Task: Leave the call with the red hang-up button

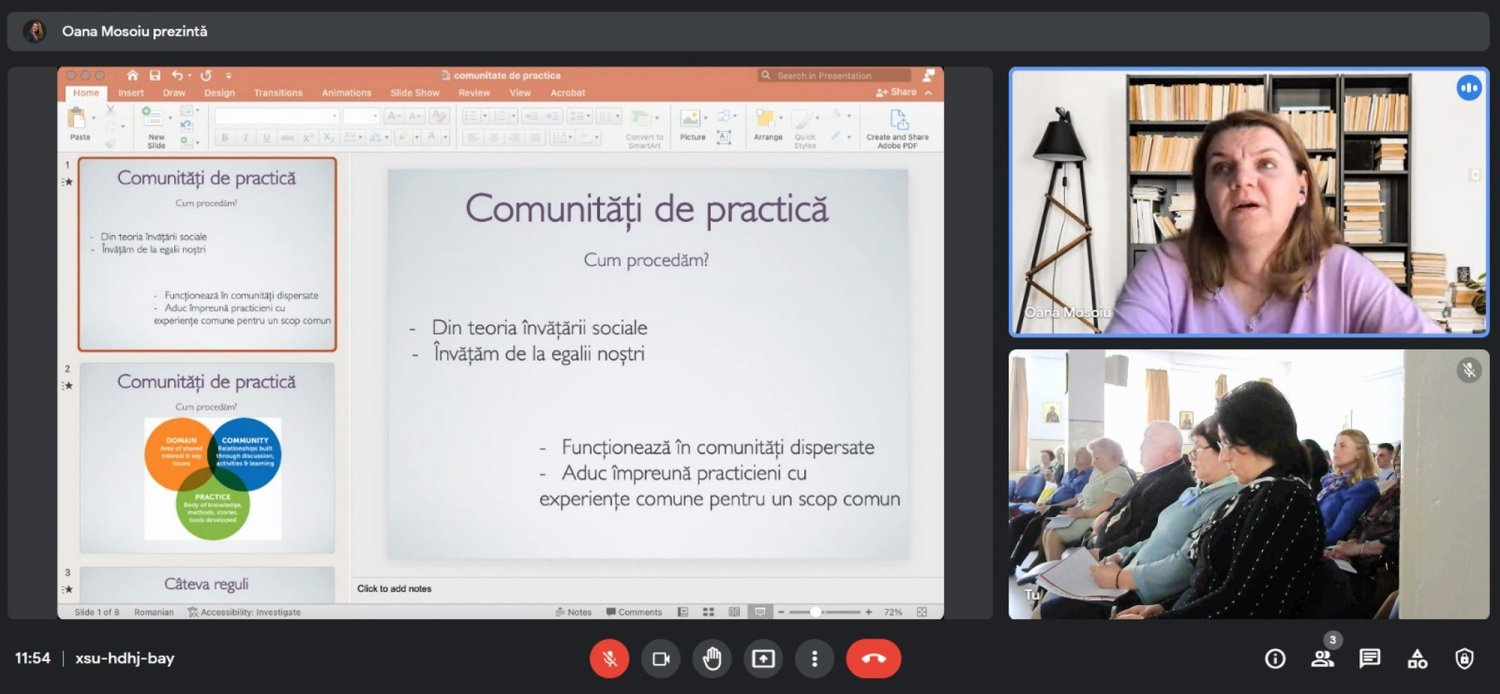Action: click(x=873, y=659)
